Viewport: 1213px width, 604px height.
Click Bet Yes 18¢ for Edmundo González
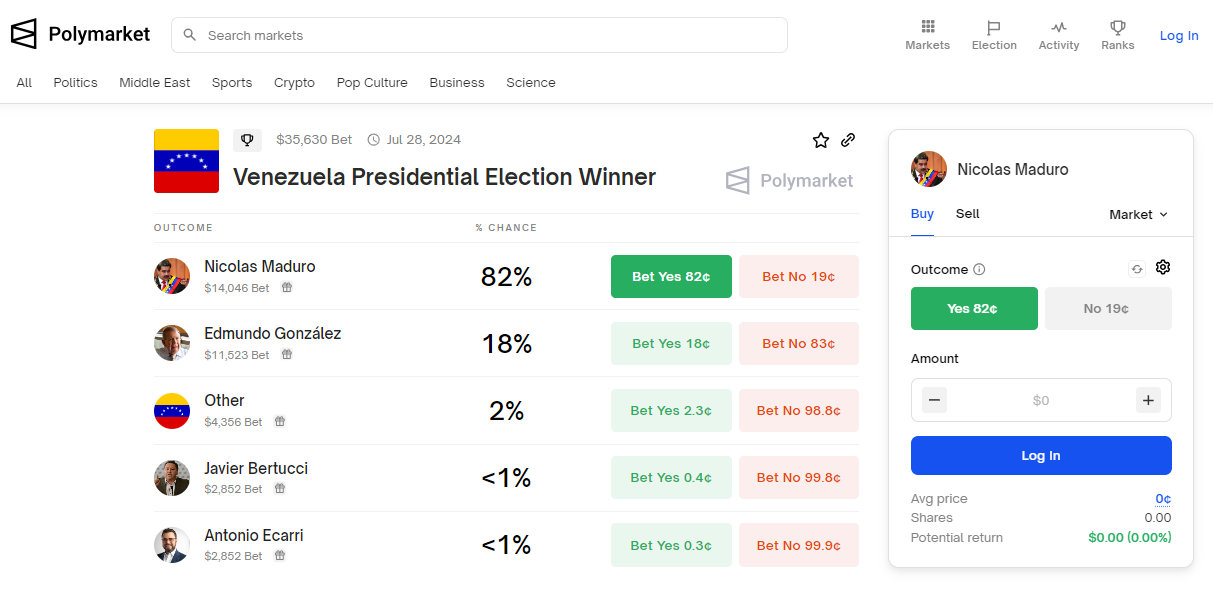coord(671,343)
